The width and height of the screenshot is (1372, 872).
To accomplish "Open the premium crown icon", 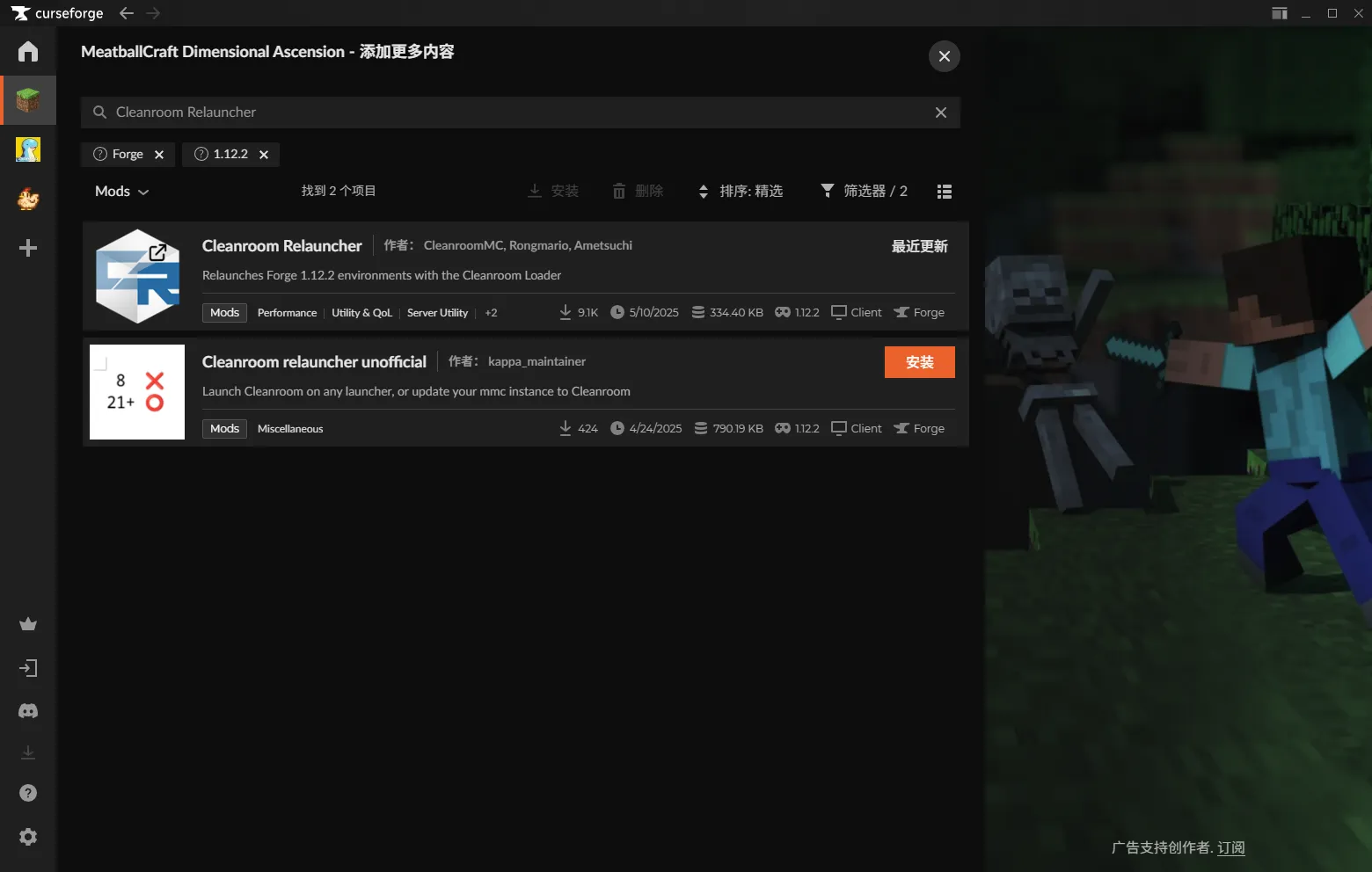I will [28, 624].
